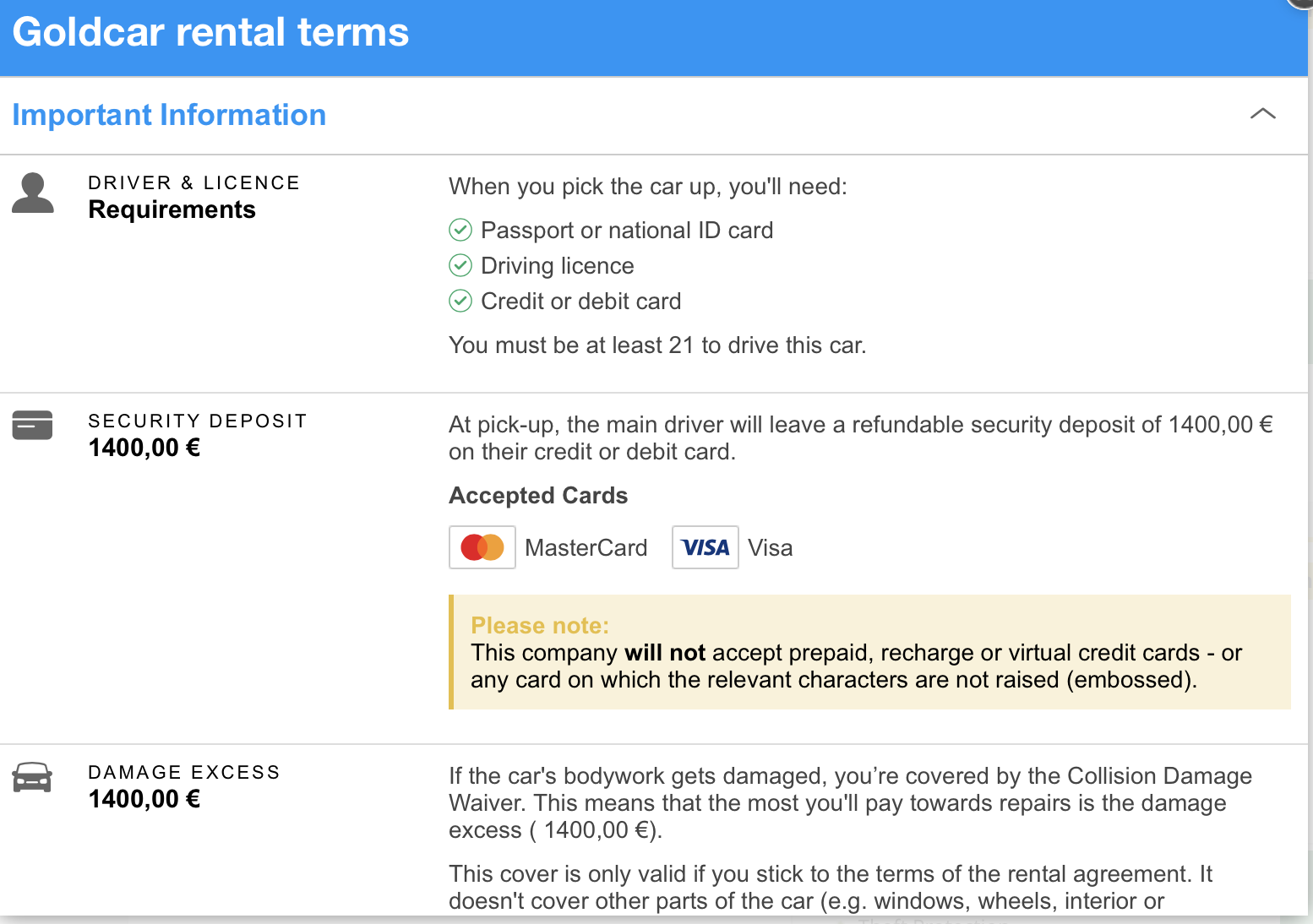Click the Important Information heading

[169, 115]
